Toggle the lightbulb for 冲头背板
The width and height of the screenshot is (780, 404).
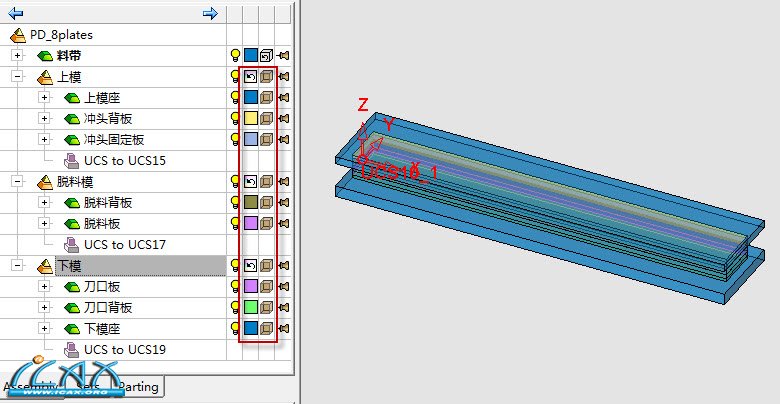(235, 118)
